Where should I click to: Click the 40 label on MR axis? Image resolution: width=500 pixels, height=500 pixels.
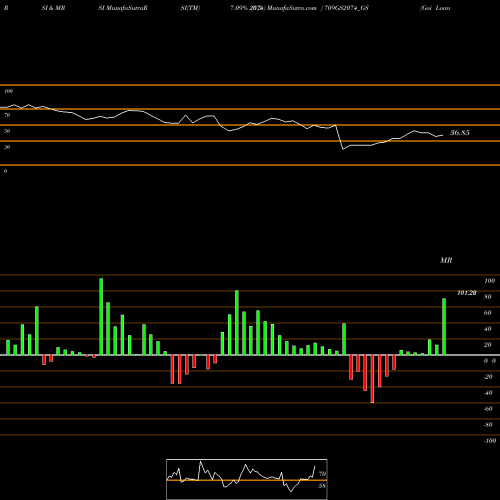488,329
